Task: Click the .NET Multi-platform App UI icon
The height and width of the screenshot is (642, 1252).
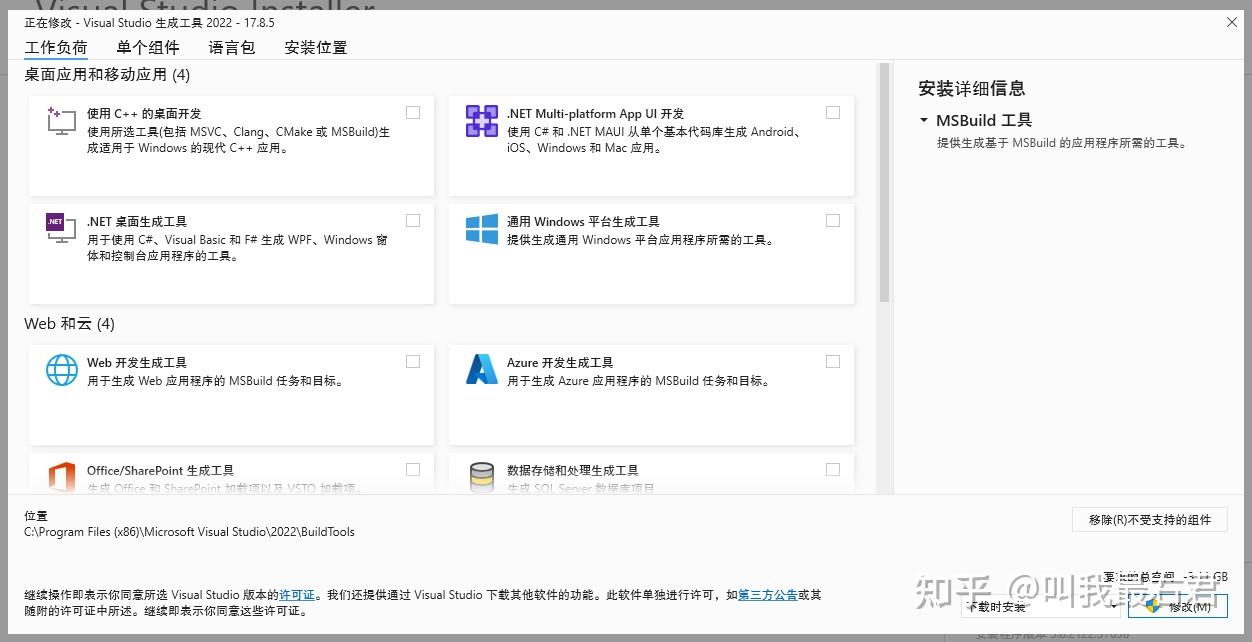Action: pyautogui.click(x=481, y=120)
